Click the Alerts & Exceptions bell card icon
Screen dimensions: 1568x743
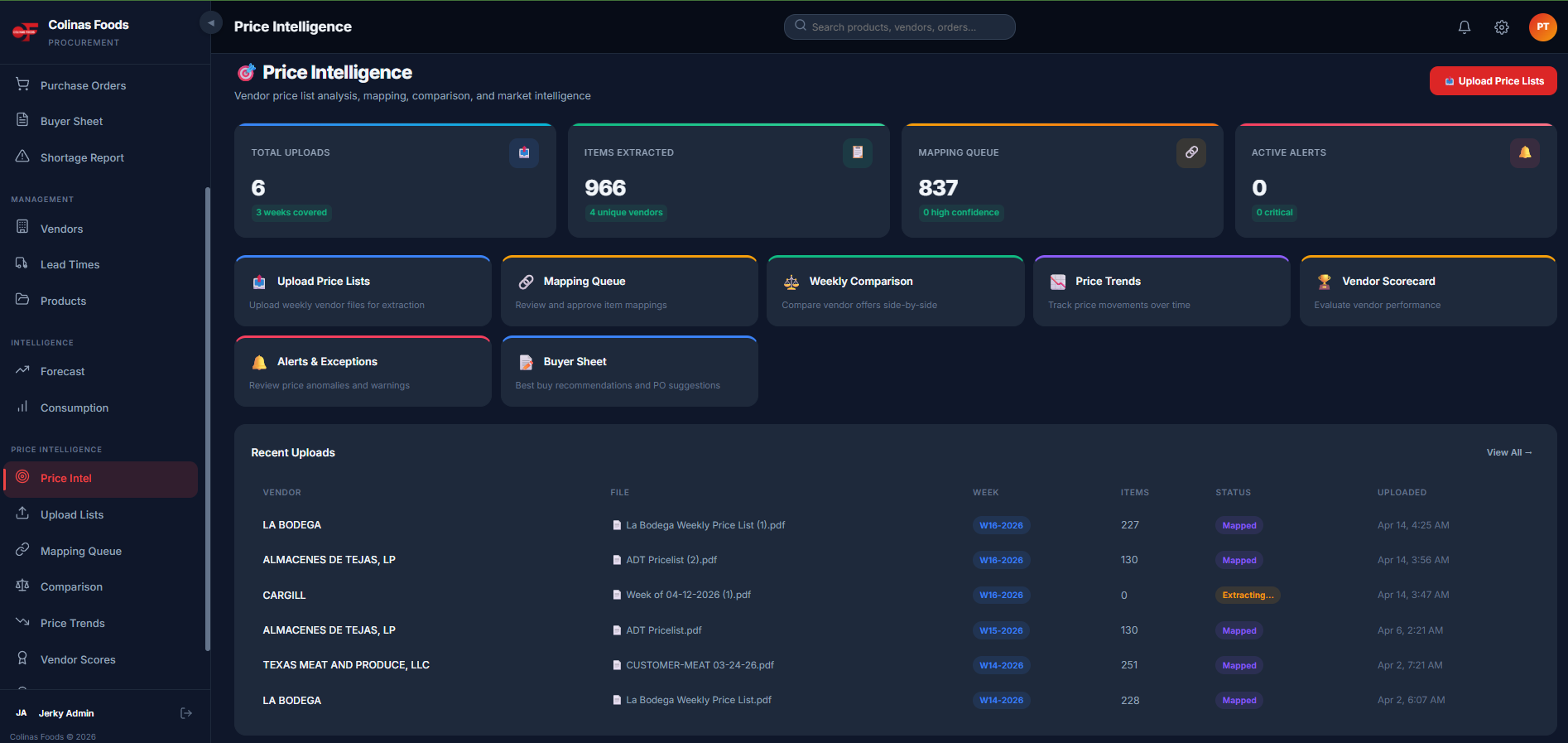259,362
